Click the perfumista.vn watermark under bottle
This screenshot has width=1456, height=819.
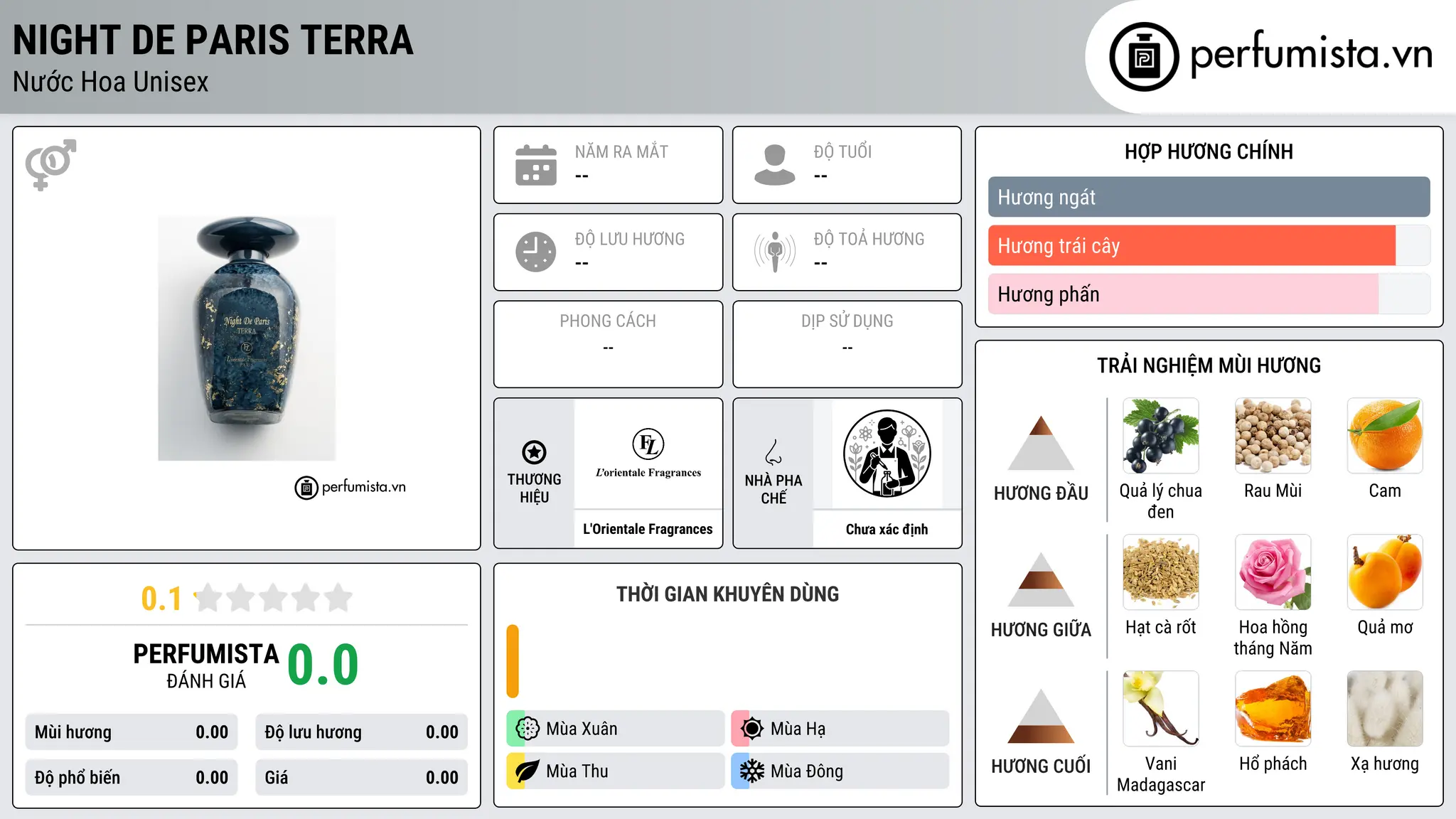point(350,488)
